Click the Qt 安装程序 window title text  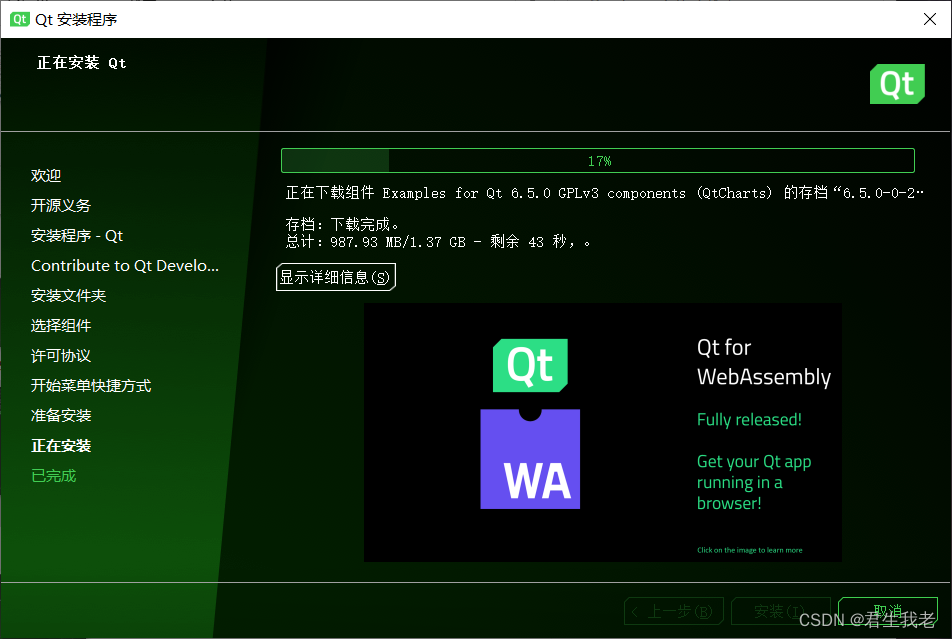76,19
